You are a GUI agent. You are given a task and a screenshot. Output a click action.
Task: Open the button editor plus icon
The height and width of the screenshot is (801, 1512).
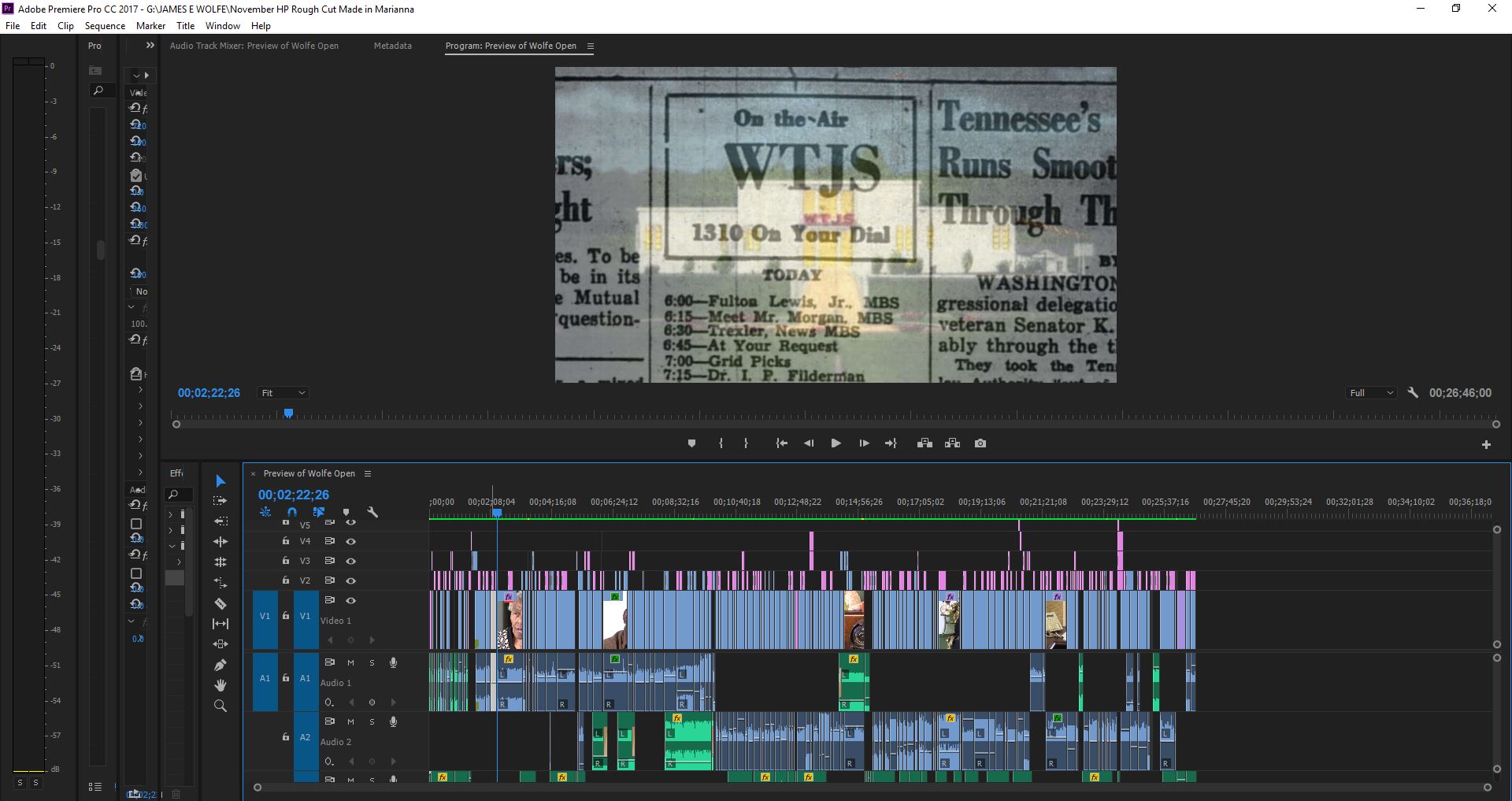[x=1486, y=445]
